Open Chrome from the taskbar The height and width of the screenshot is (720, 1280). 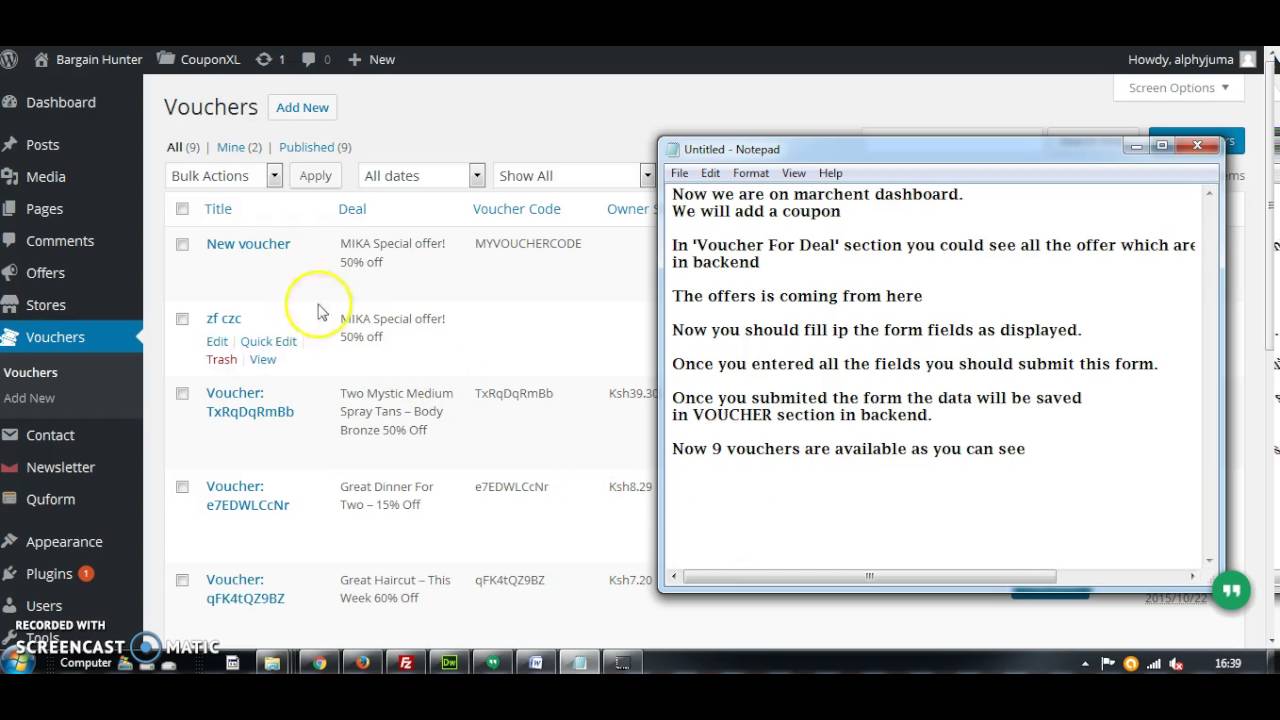tap(319, 662)
